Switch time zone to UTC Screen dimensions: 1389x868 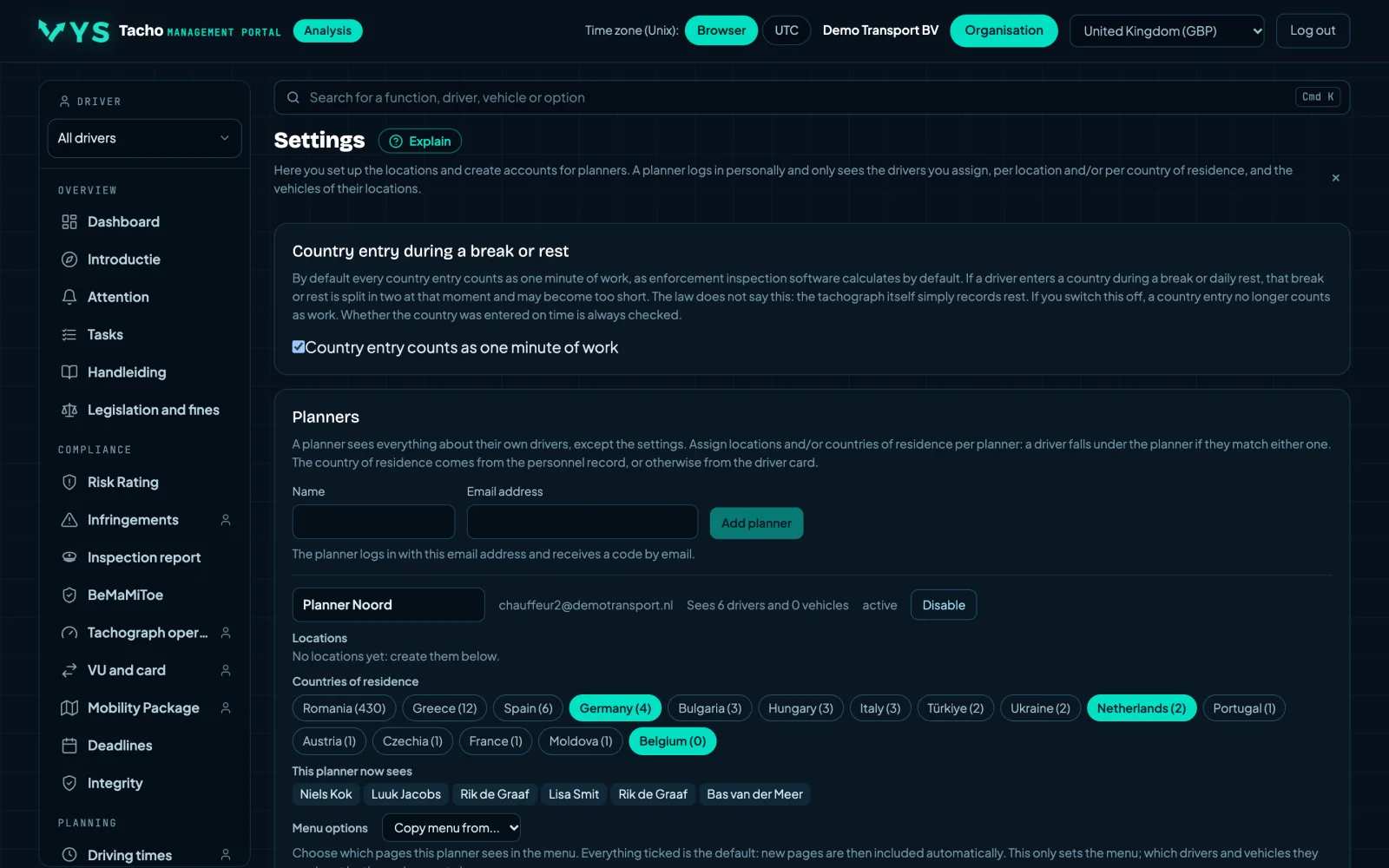(x=787, y=30)
